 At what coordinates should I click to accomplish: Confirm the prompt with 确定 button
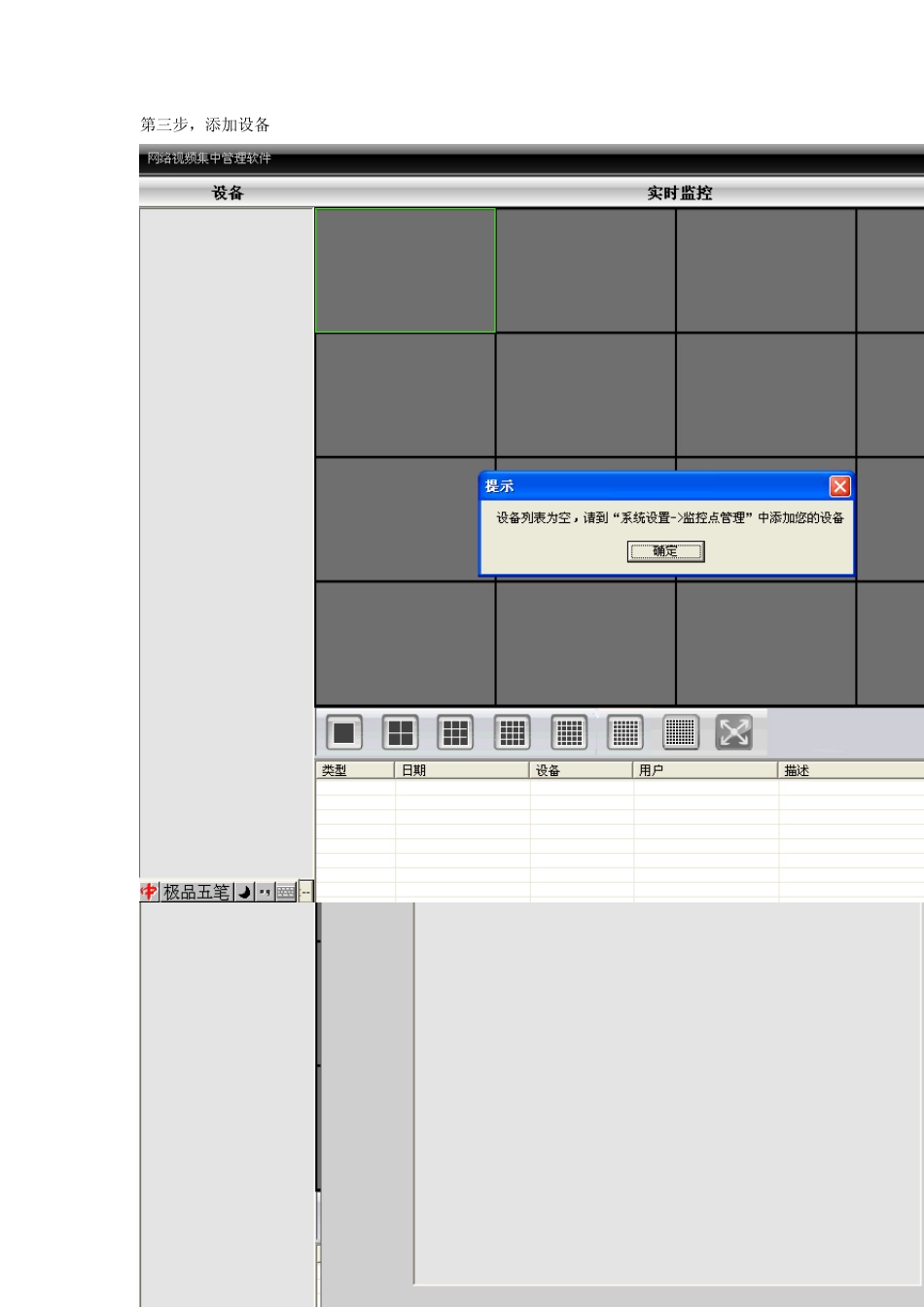click(665, 551)
